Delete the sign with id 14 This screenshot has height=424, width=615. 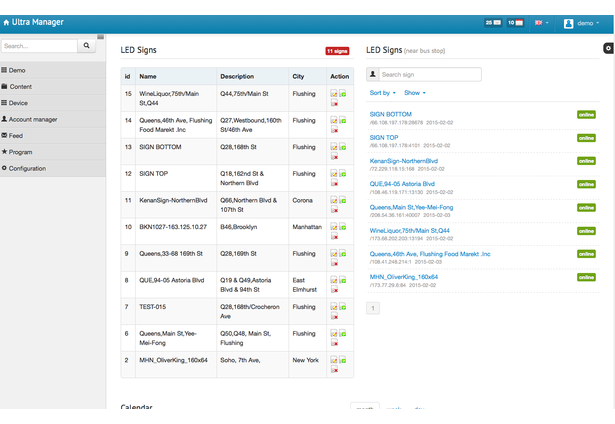[x=334, y=130]
